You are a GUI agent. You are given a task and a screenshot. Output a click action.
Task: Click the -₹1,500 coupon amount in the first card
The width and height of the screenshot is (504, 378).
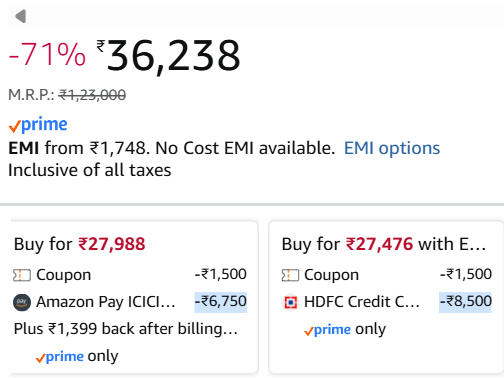coord(221,274)
